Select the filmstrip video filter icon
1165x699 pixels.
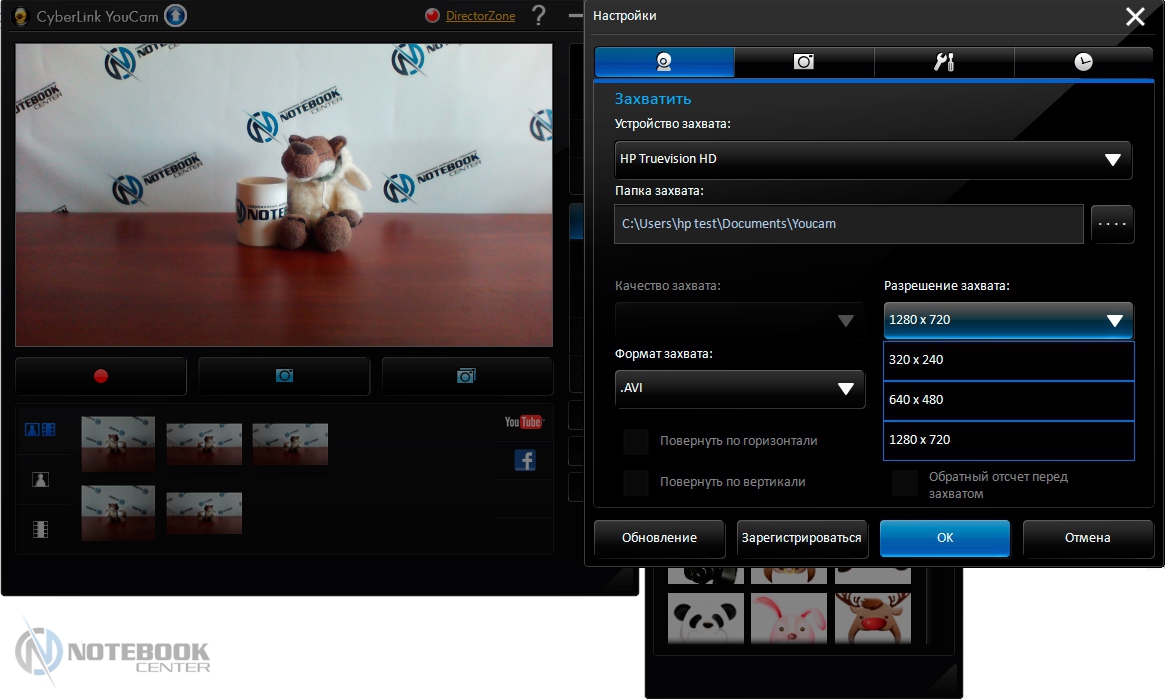point(40,530)
